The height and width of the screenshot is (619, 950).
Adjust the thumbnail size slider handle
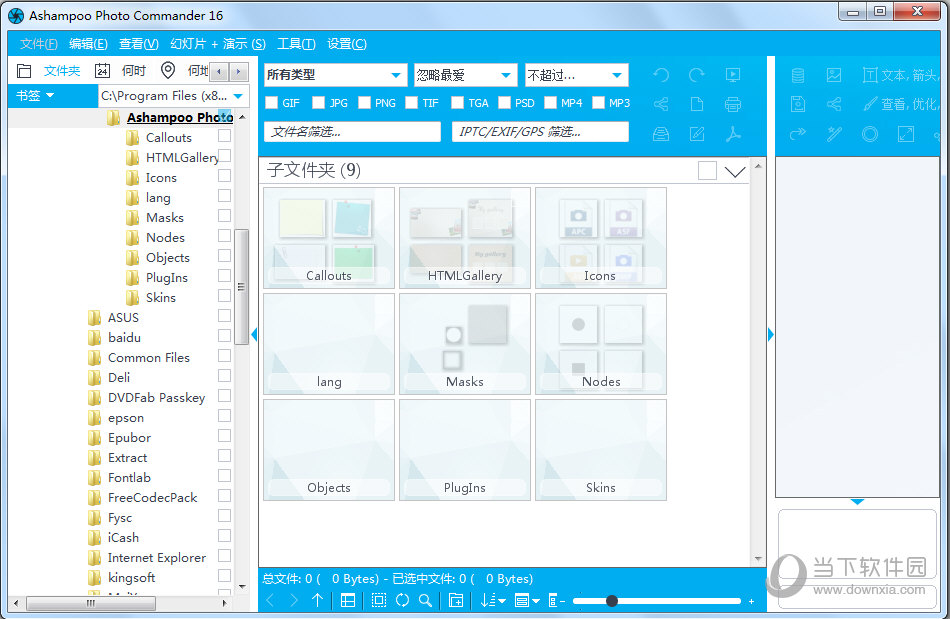click(x=612, y=600)
